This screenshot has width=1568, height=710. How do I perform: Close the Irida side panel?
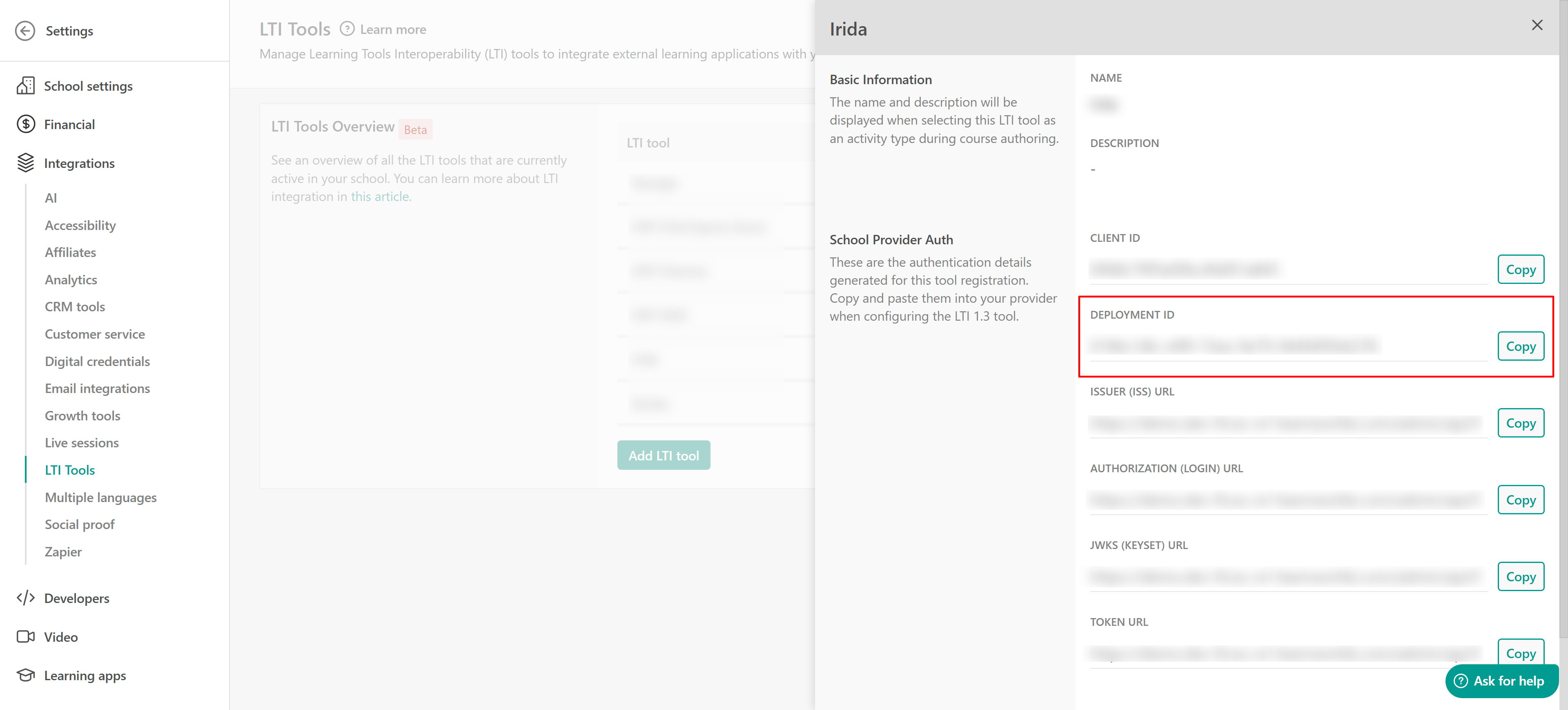pos(1537,25)
